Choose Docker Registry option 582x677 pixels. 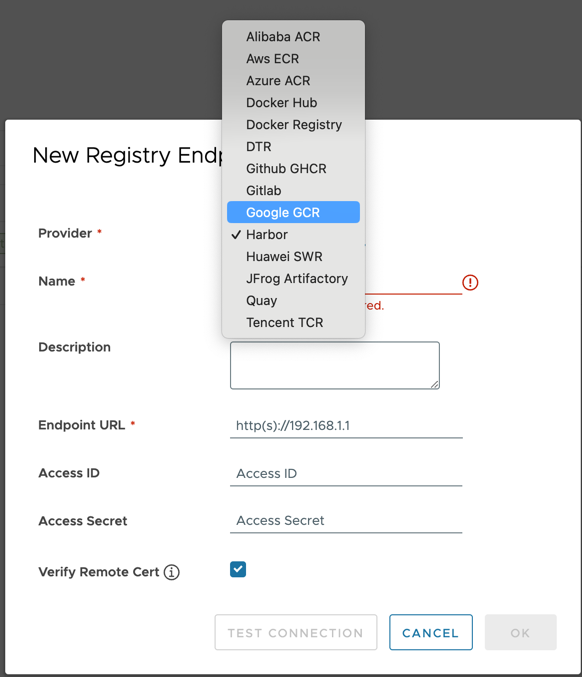[293, 125]
